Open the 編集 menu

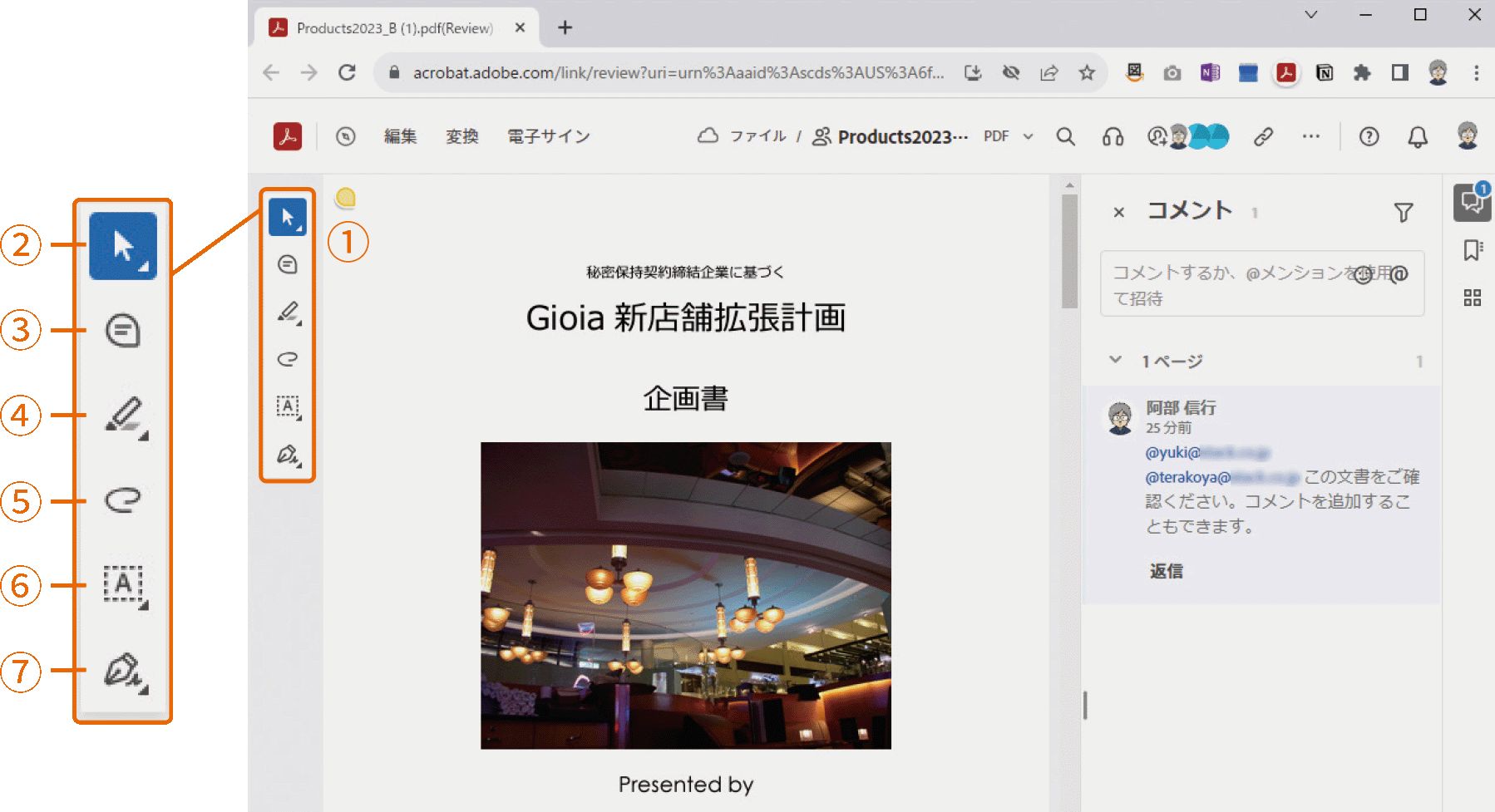click(x=400, y=136)
